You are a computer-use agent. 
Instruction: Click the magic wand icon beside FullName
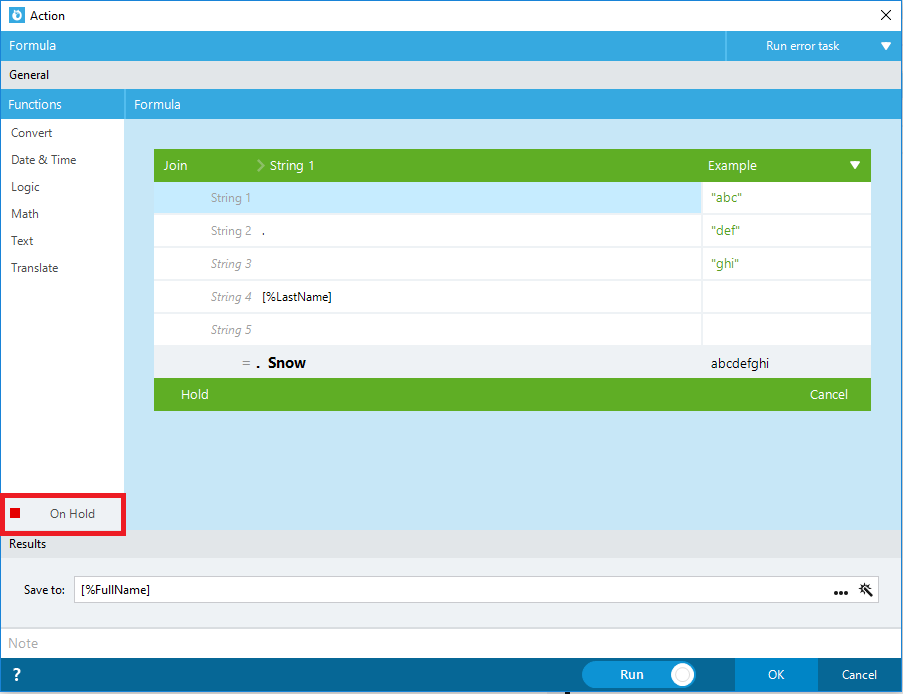pos(866,590)
